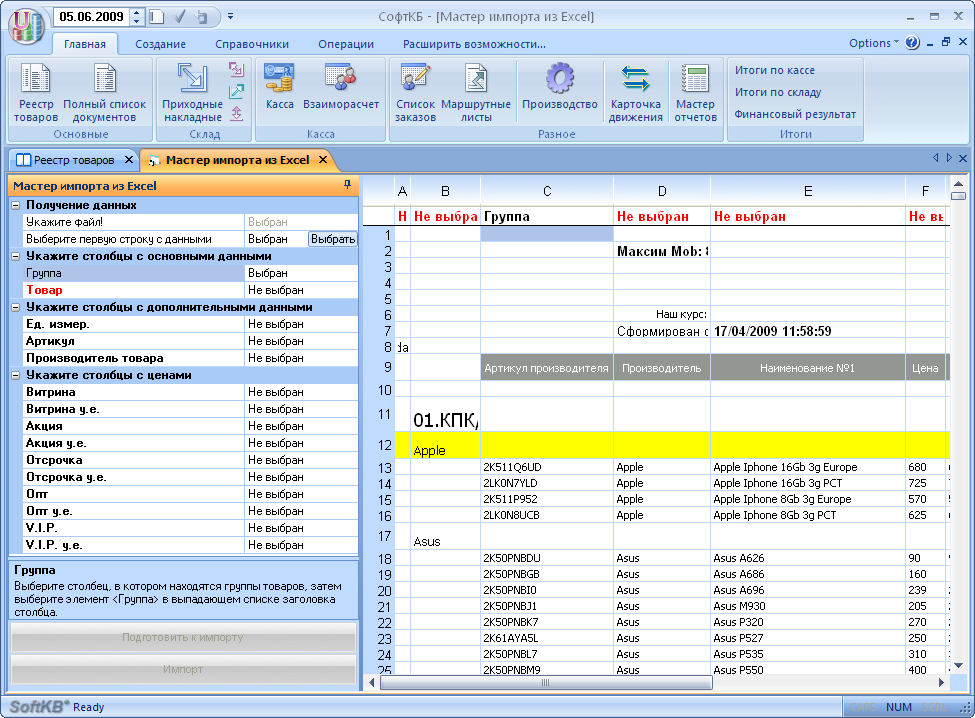This screenshot has height=718, width=975.
Task: Collapse the Получение данных section
Action: tap(16, 205)
